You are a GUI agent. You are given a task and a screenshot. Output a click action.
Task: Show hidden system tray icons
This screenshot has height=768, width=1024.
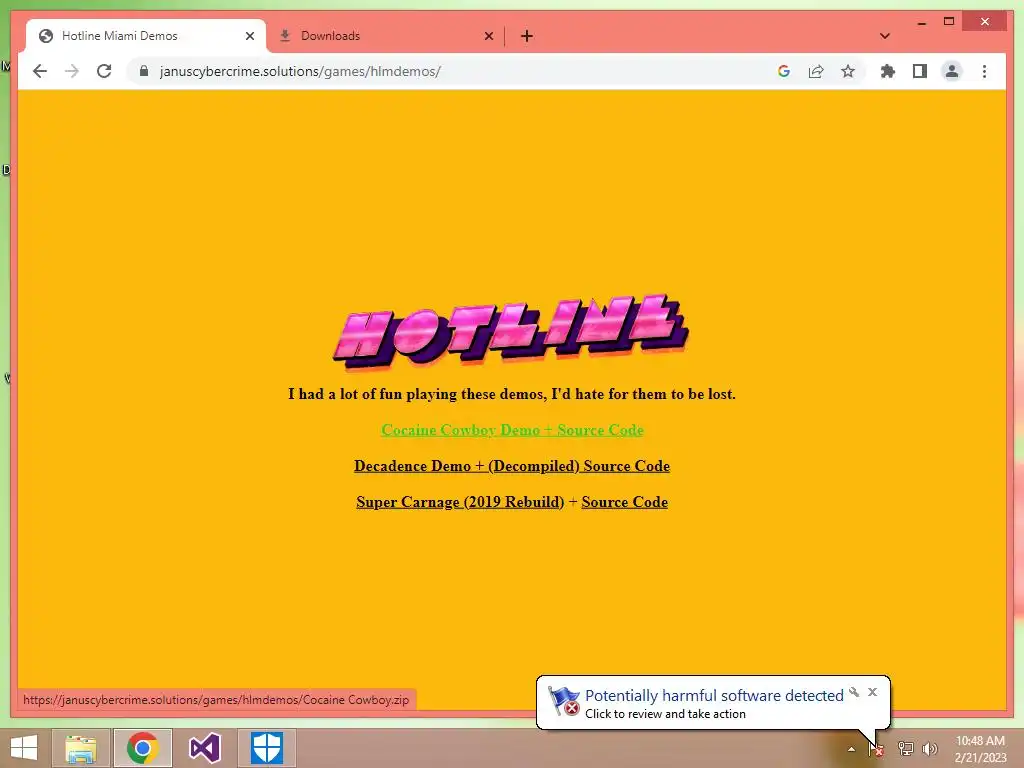[851, 749]
